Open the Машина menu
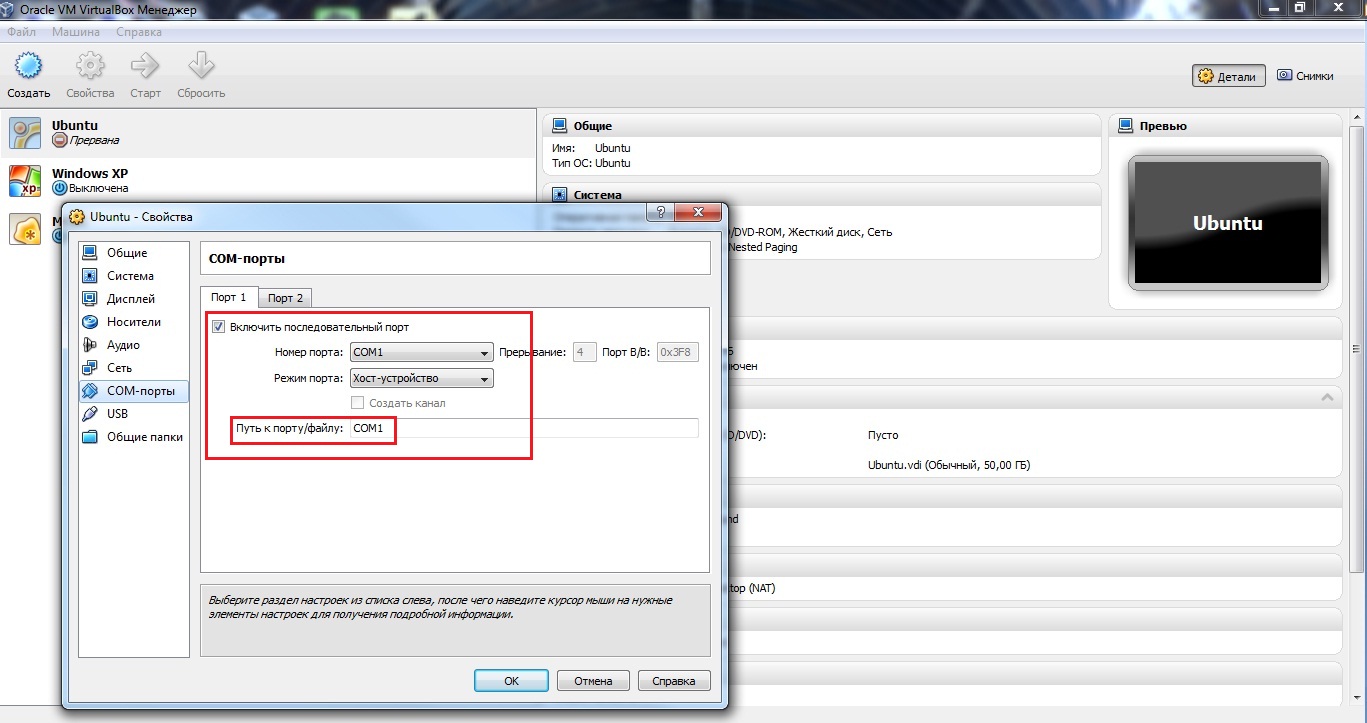 pyautogui.click(x=76, y=32)
